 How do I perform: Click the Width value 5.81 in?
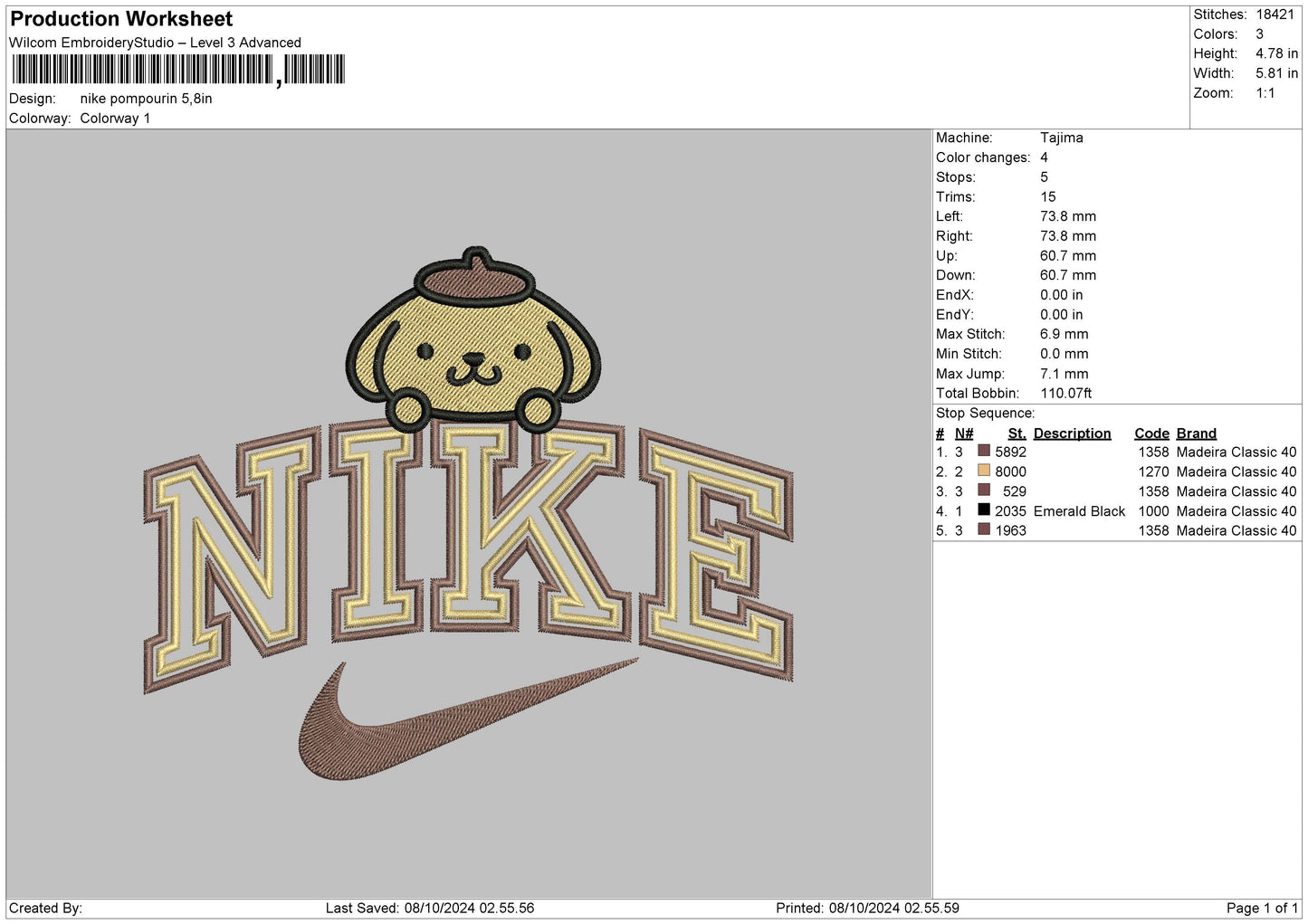click(x=1276, y=73)
